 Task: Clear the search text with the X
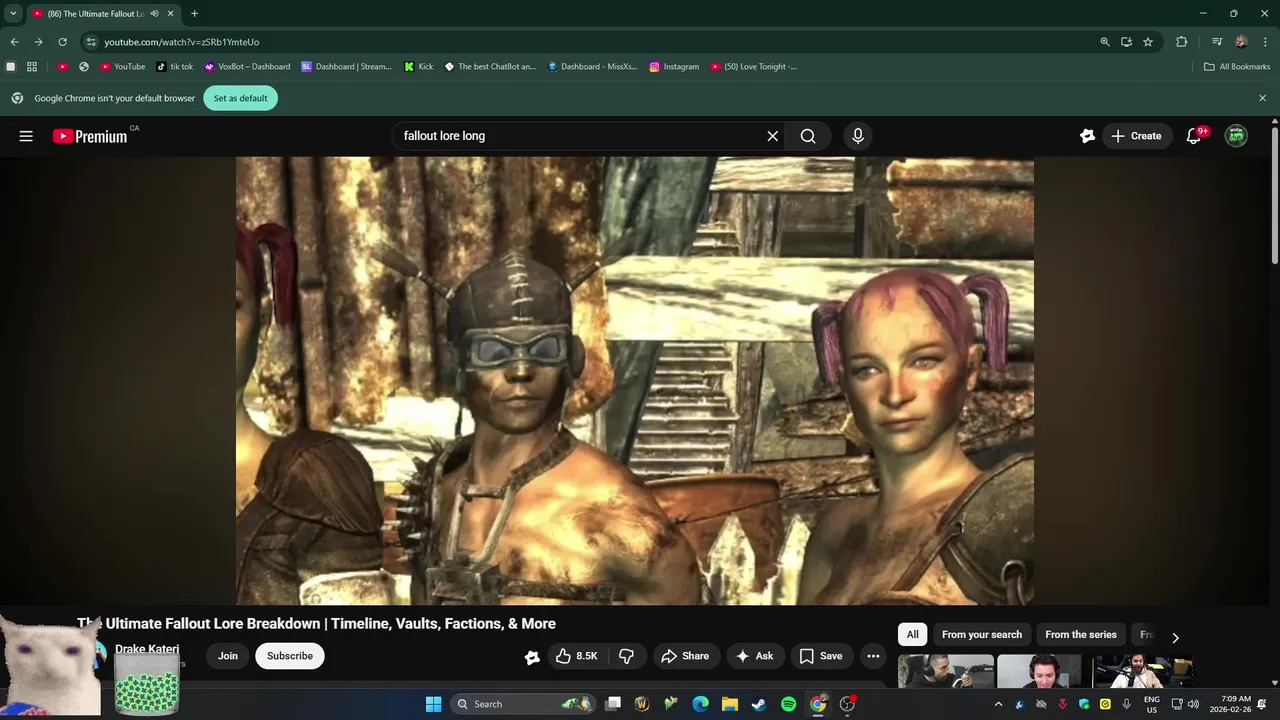tap(772, 136)
